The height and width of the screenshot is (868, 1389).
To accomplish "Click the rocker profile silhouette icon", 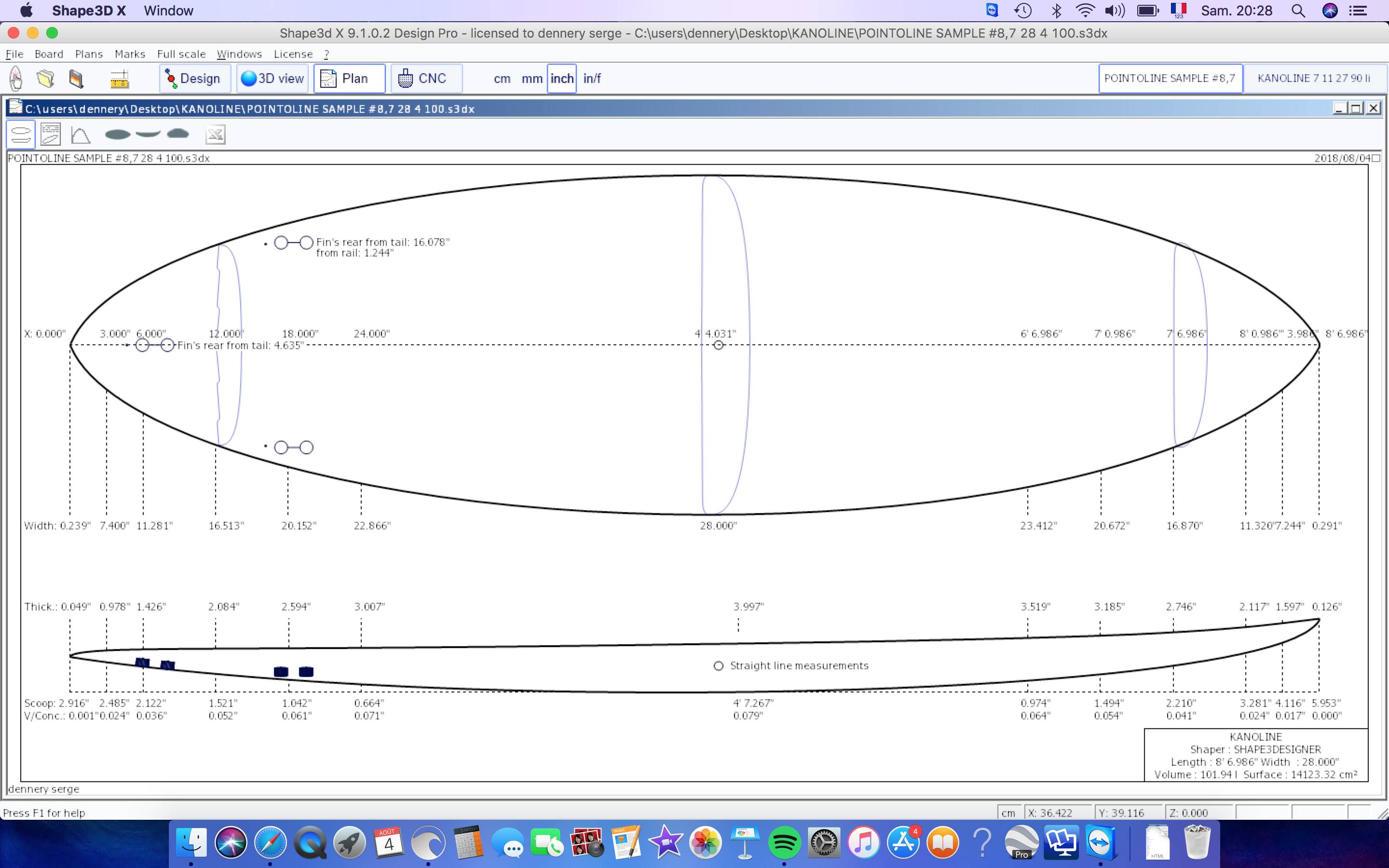I will point(148,134).
